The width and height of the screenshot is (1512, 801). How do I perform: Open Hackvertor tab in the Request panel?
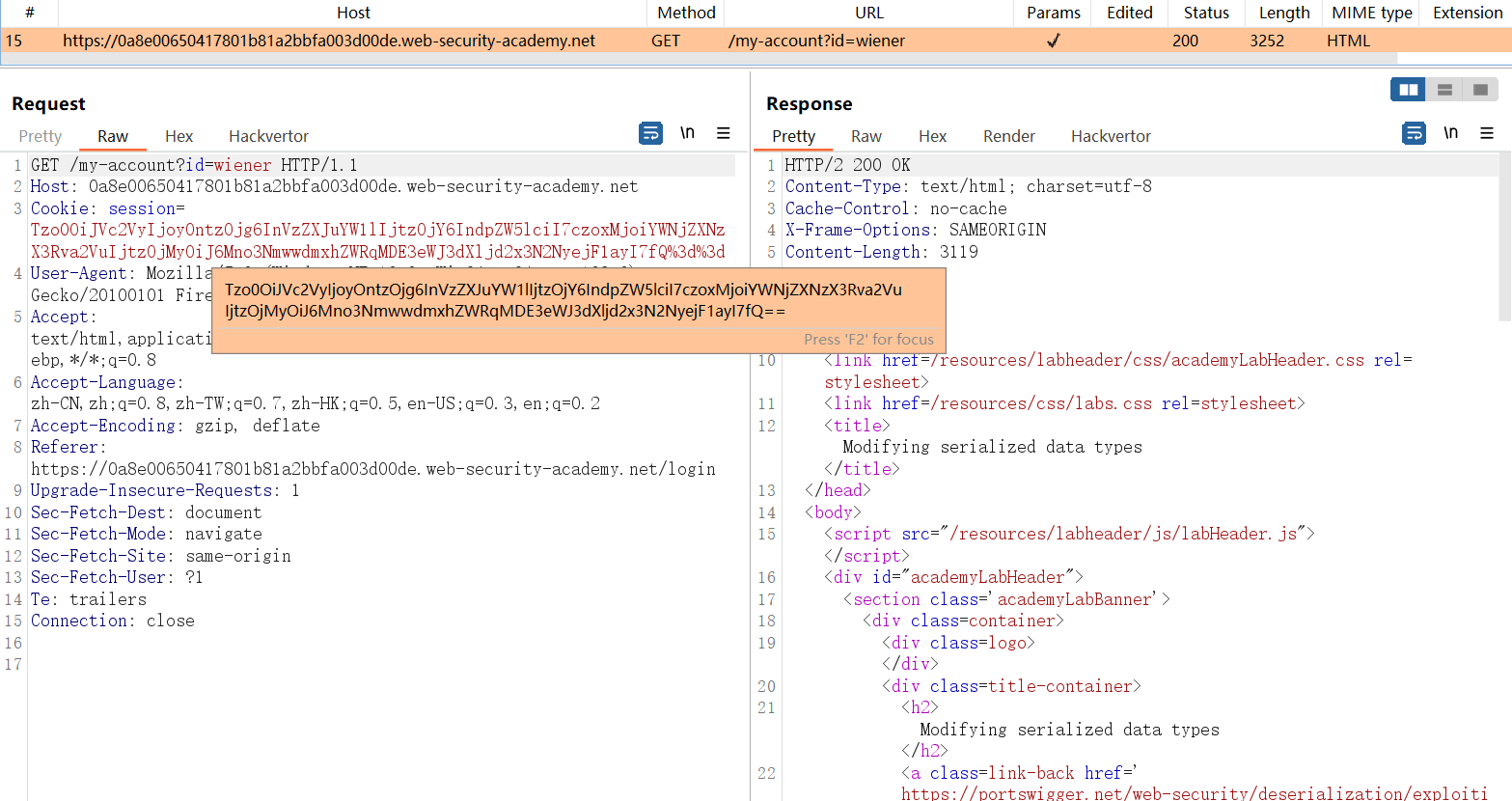(x=268, y=136)
